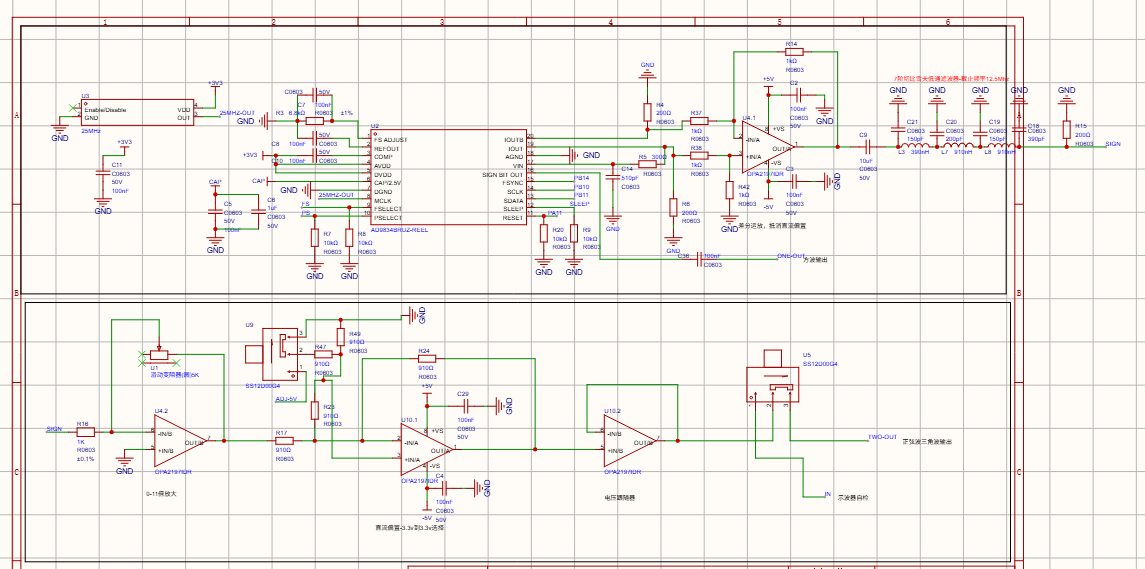Select the SIGN net label at R16 input
Viewport: 1145px width, 569px height.
pos(53,429)
